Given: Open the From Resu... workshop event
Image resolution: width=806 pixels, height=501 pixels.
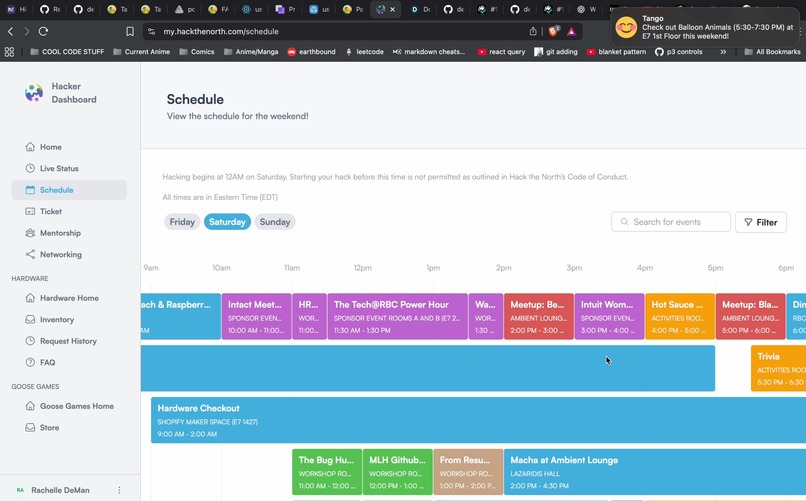Looking at the screenshot, I should [468, 472].
